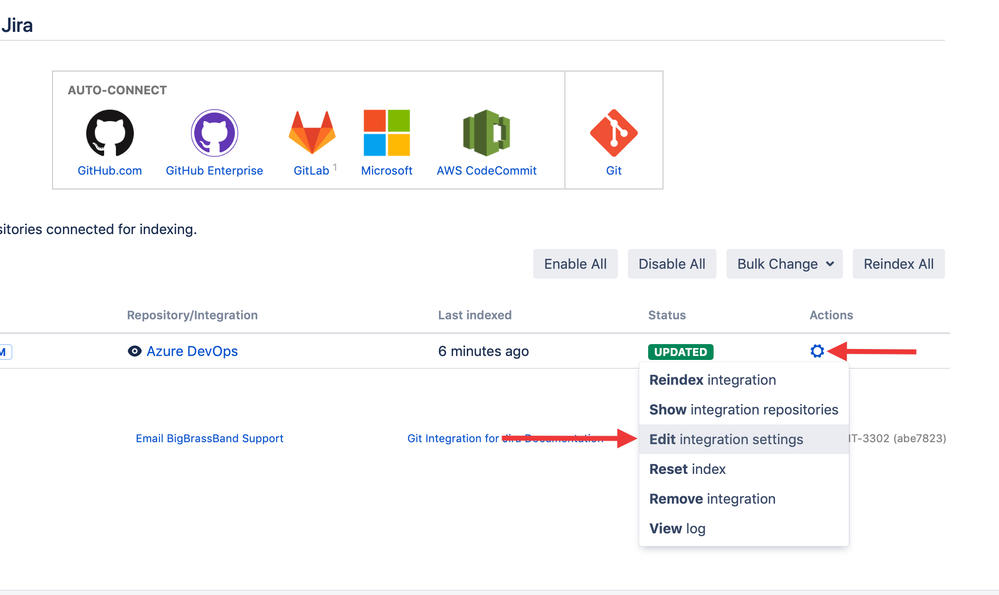Screen dimensions: 999x595
Task: Click the GitHub.com octocat icon
Action: 110,133
